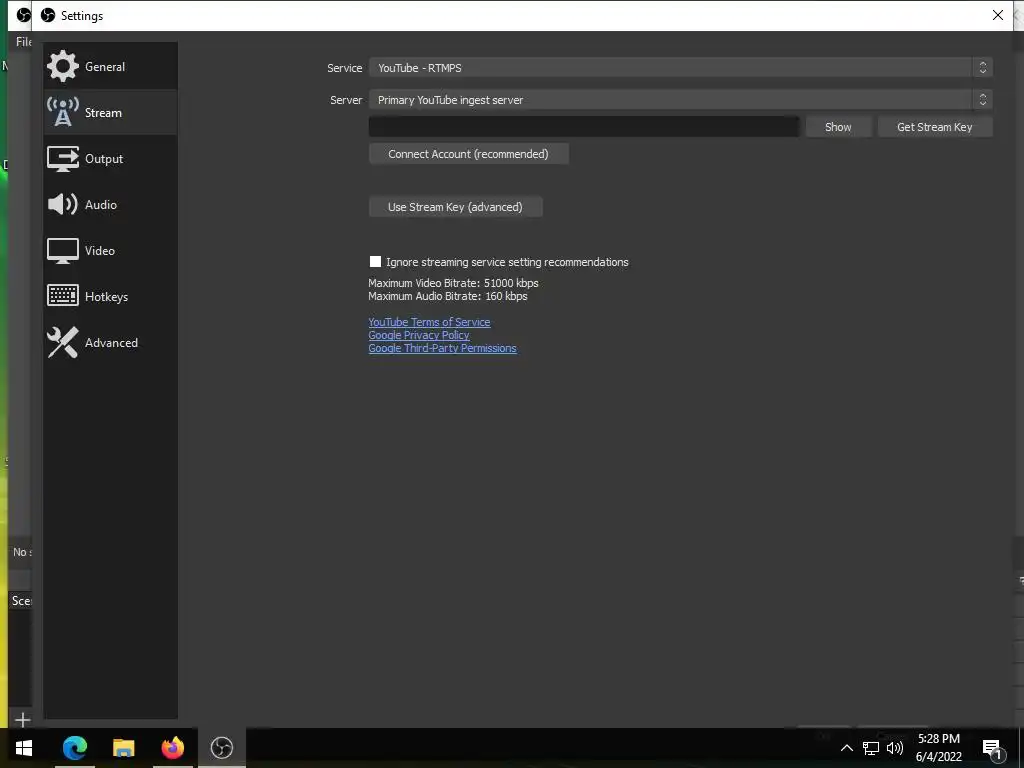Screen dimensions: 1024x768
Task: Open the Advanced tools icon
Action: pyautogui.click(x=63, y=342)
